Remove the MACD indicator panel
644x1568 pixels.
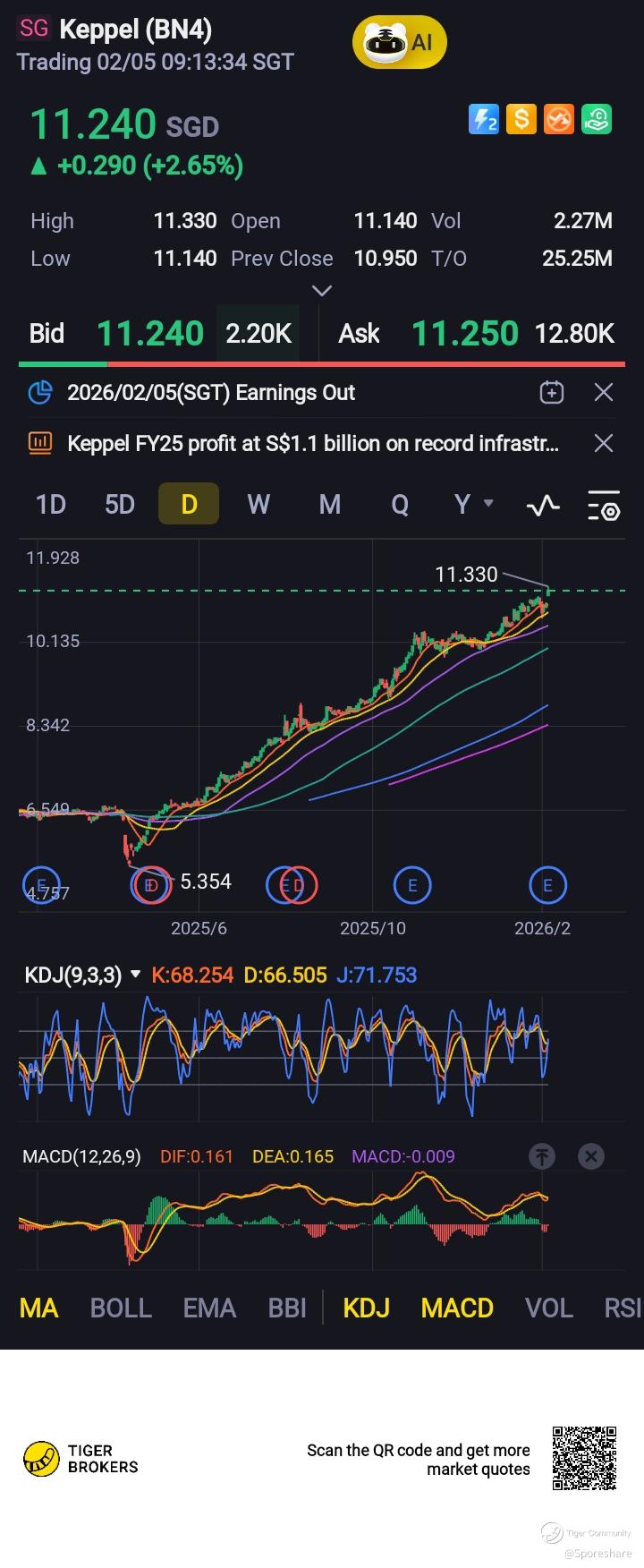click(x=590, y=1156)
